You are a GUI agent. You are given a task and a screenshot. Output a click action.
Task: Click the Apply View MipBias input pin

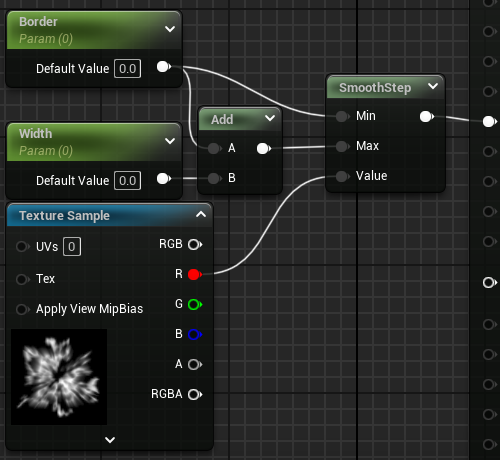pos(23,309)
